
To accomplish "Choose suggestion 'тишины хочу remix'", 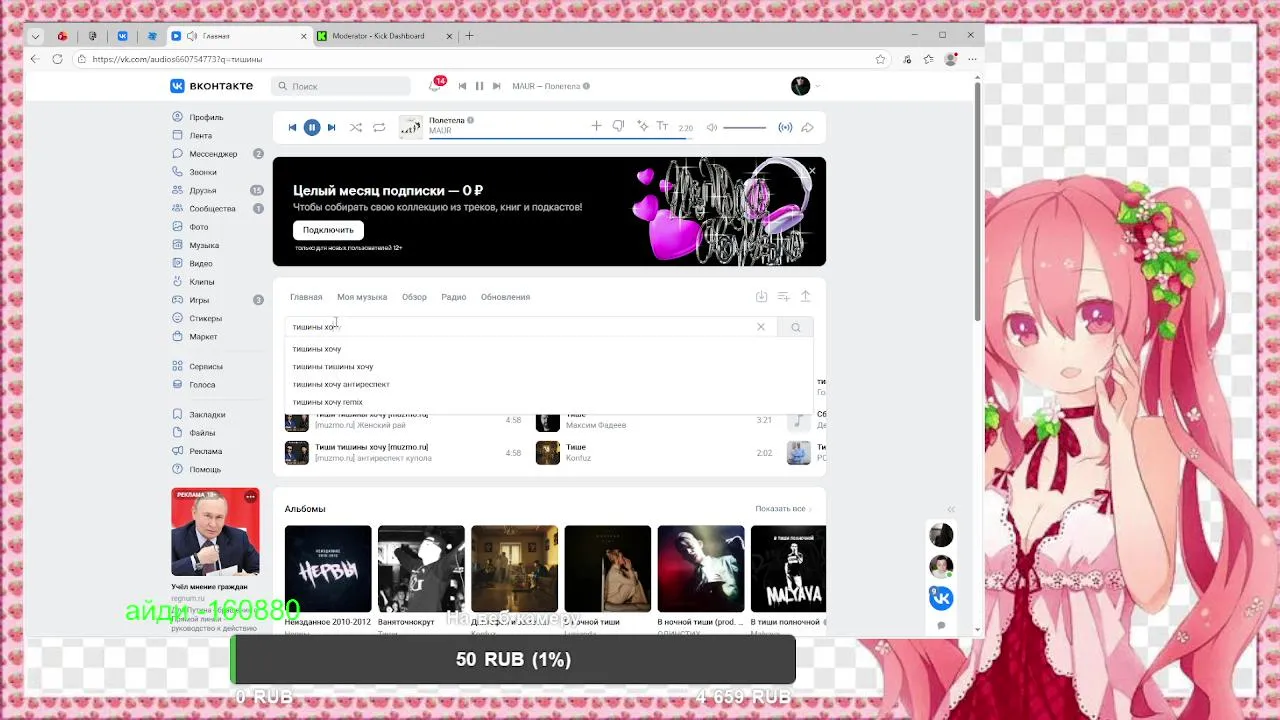I will coord(327,402).
